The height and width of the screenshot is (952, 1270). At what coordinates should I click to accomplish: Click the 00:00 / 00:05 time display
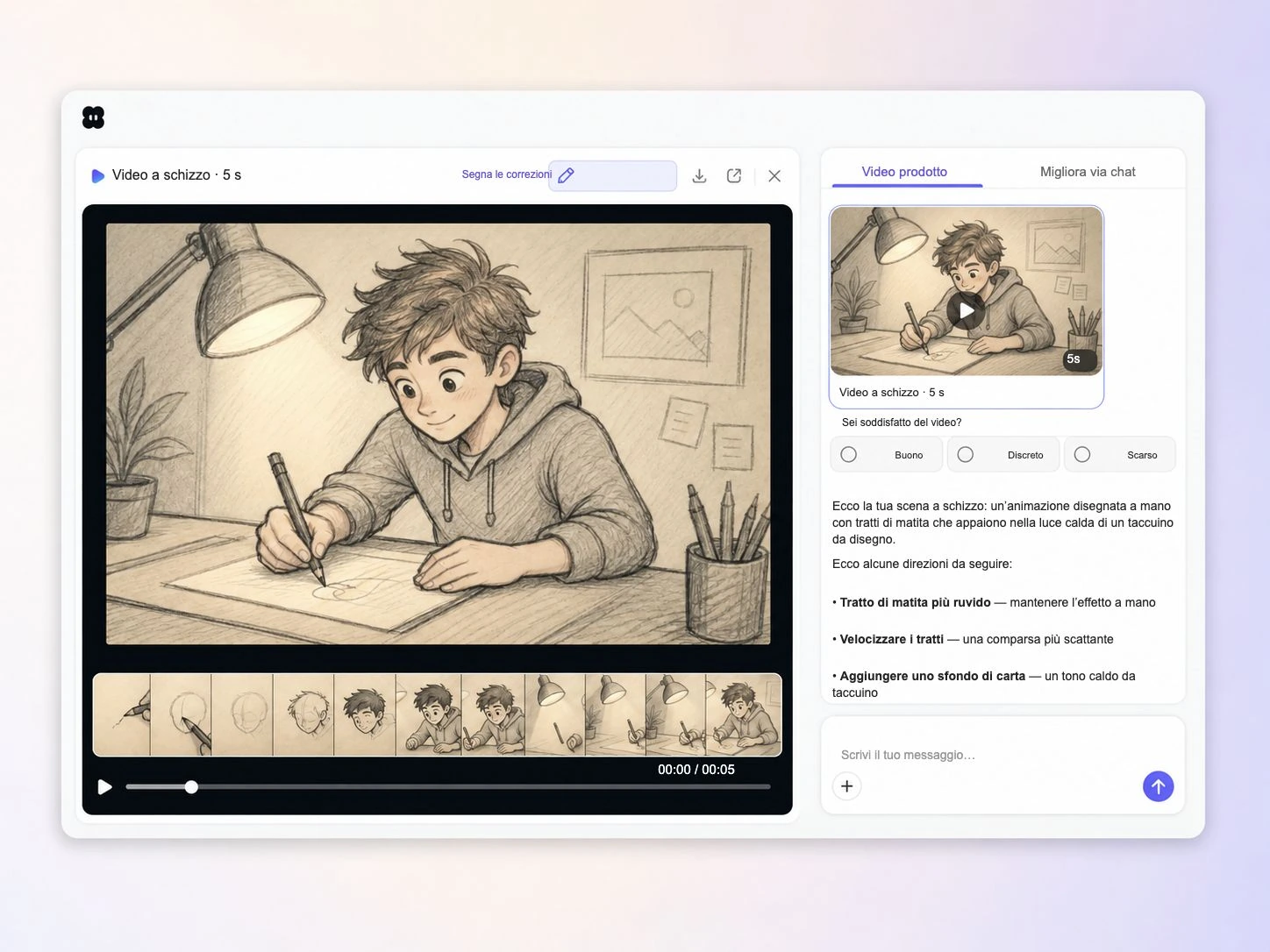[696, 770]
